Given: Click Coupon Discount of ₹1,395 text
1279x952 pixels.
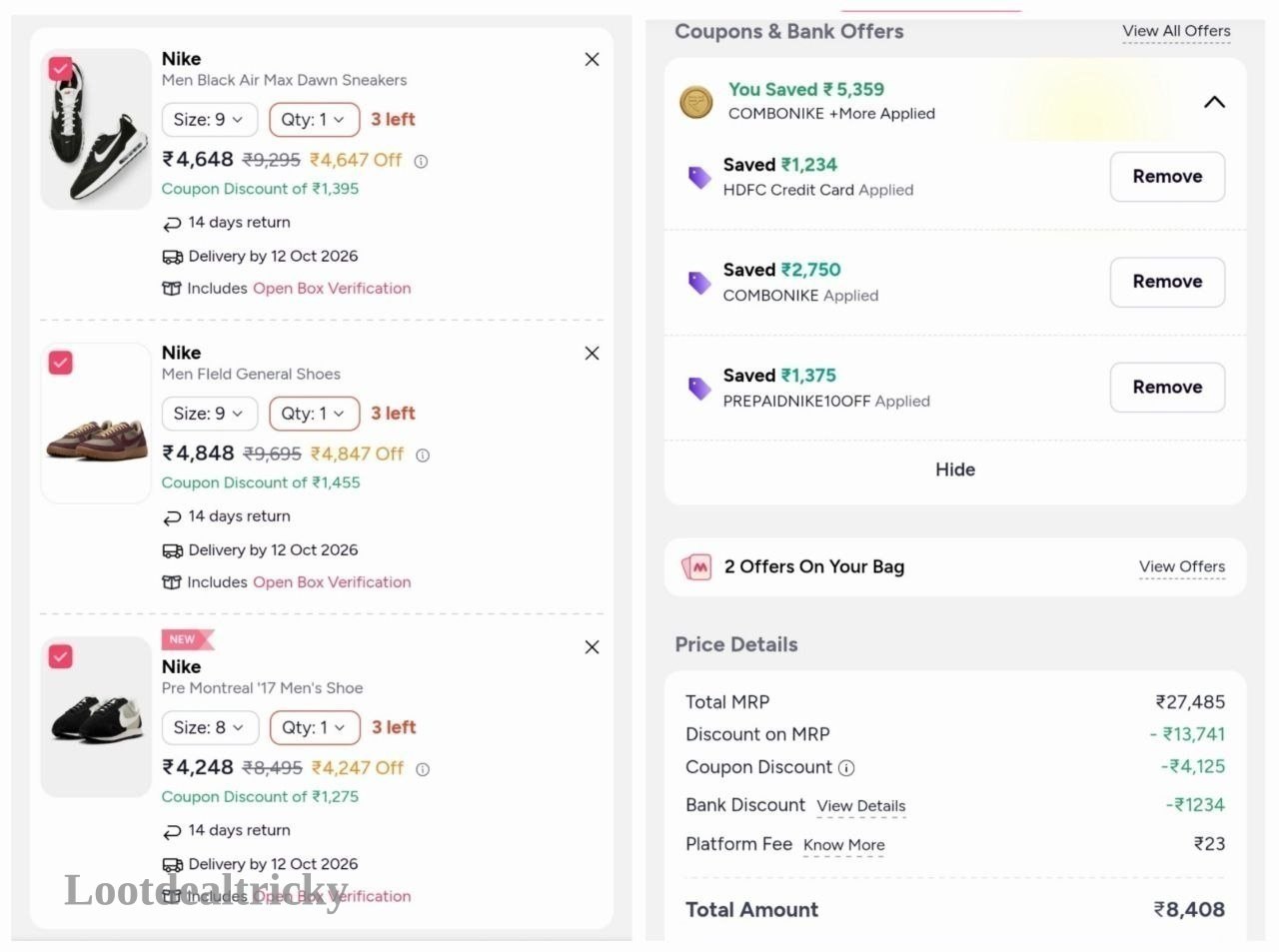Looking at the screenshot, I should pyautogui.click(x=260, y=189).
